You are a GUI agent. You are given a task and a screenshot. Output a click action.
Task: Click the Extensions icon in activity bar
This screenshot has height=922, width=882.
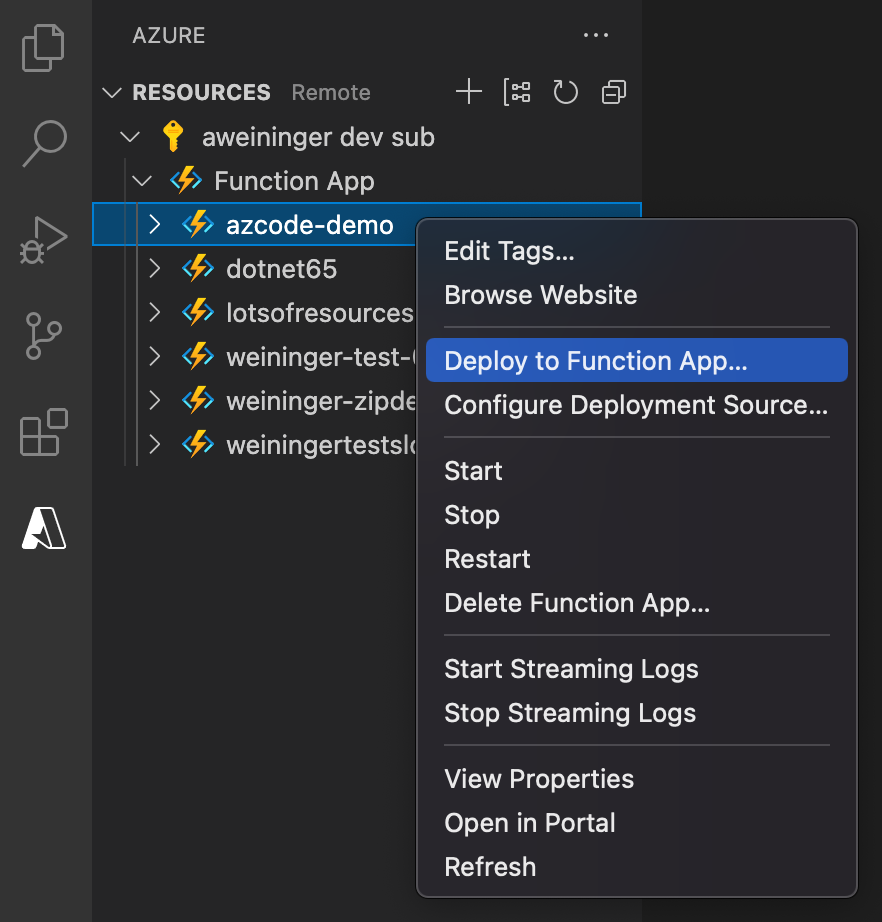tap(44, 431)
